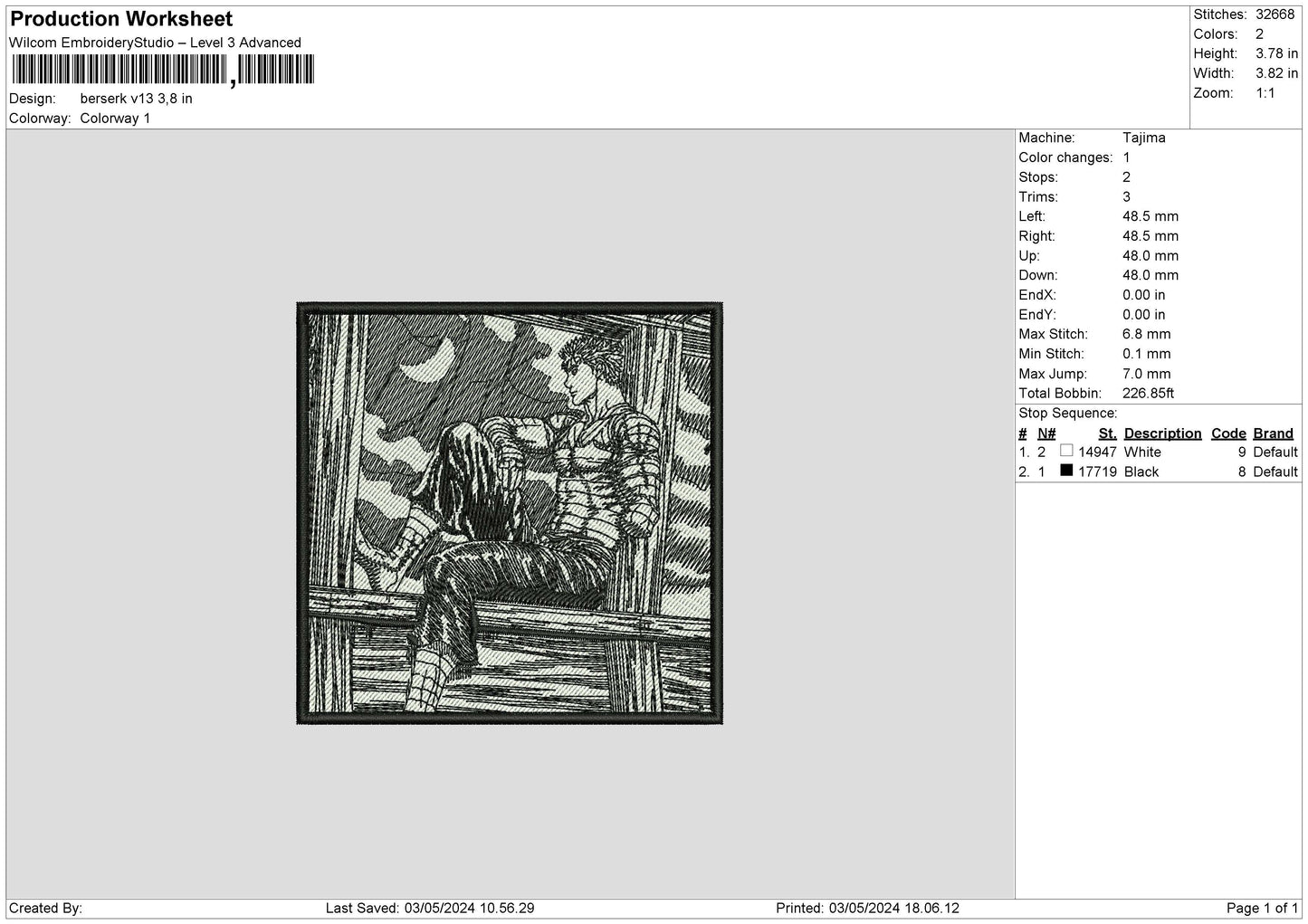Click 'Default' brand in the White row
The height and width of the screenshot is (924, 1308).
tap(1275, 452)
